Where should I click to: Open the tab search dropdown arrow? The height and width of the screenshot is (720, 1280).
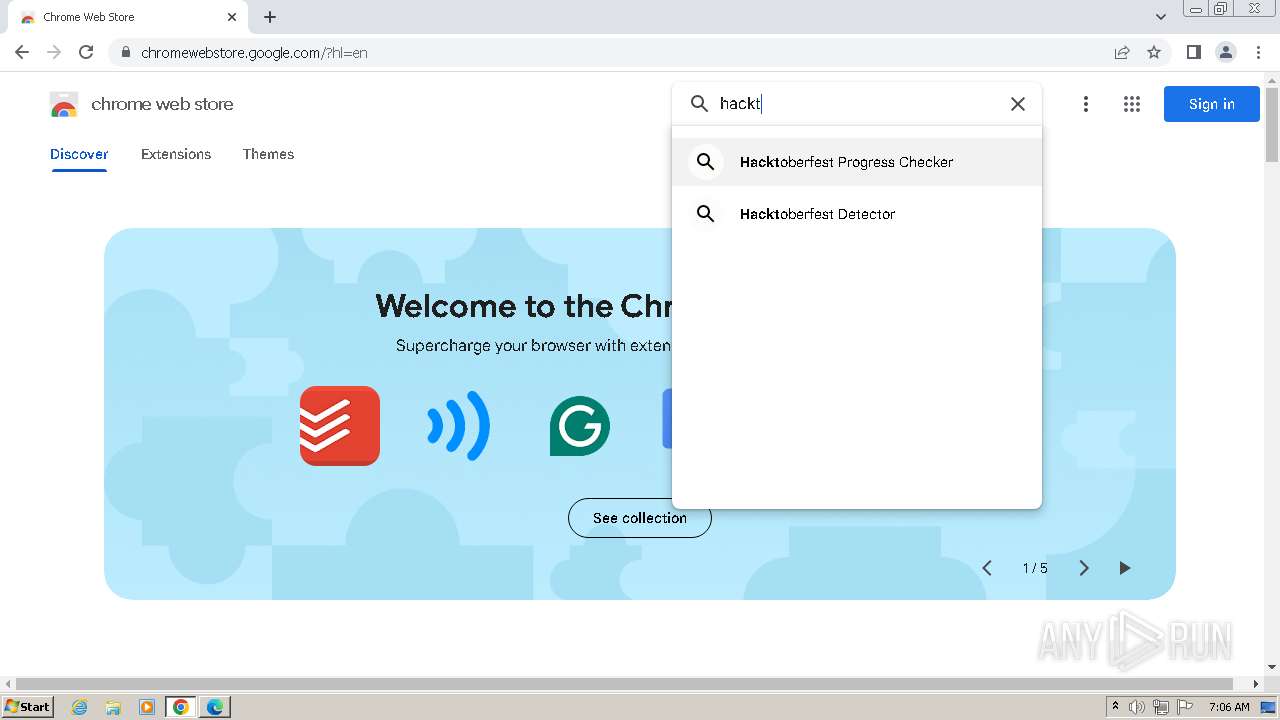click(1161, 17)
